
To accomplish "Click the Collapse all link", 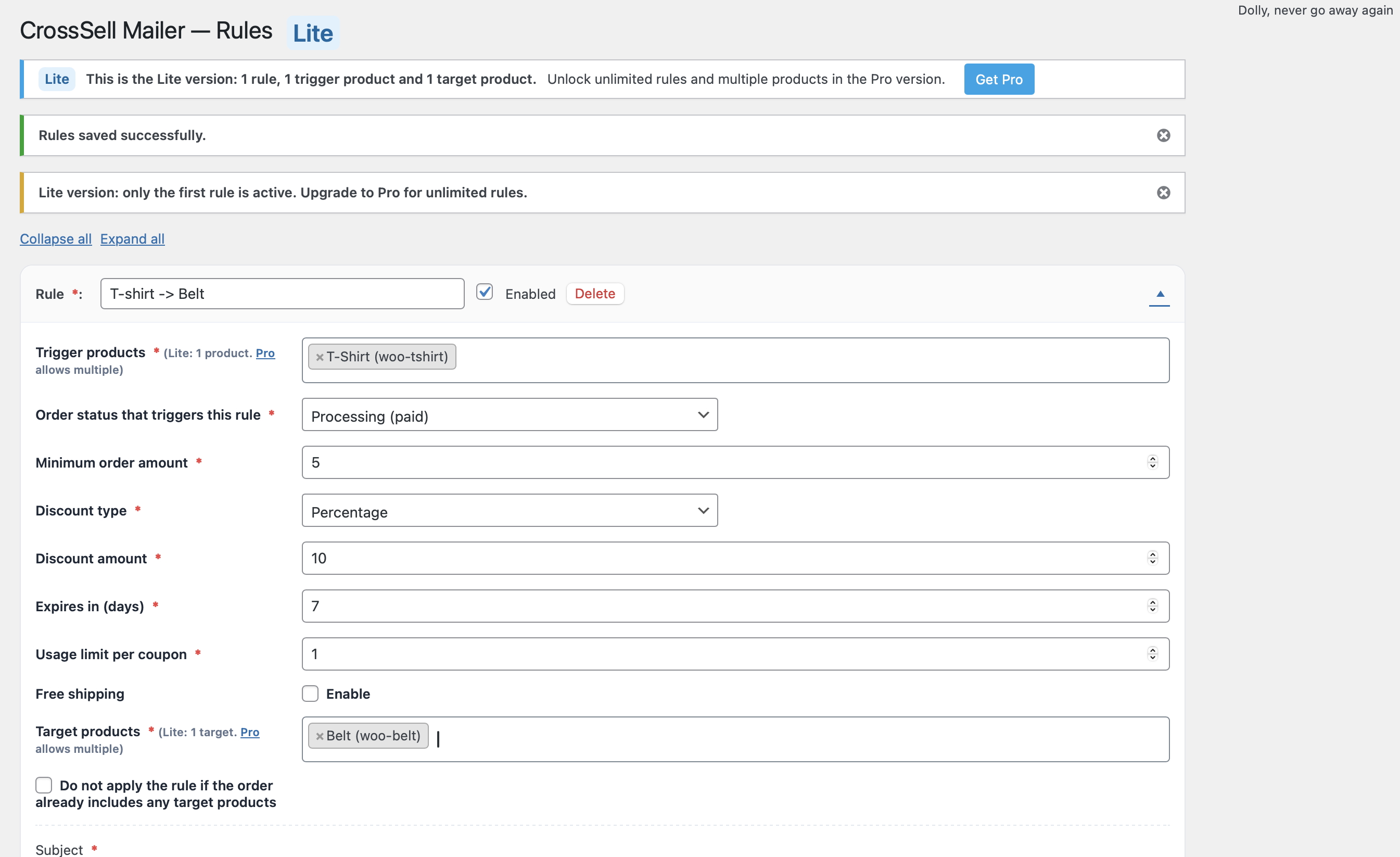I will point(55,238).
